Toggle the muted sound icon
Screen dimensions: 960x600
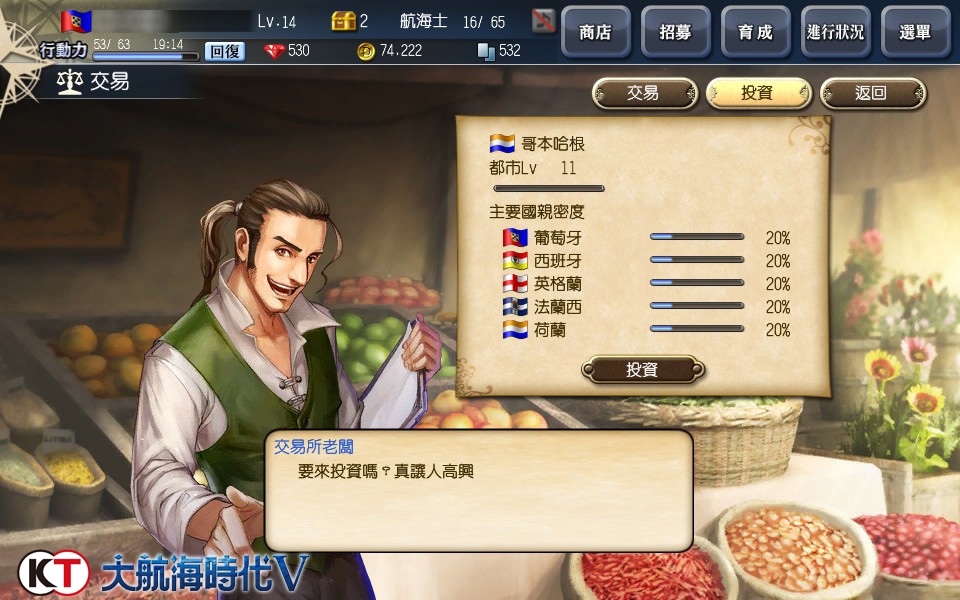pos(543,22)
